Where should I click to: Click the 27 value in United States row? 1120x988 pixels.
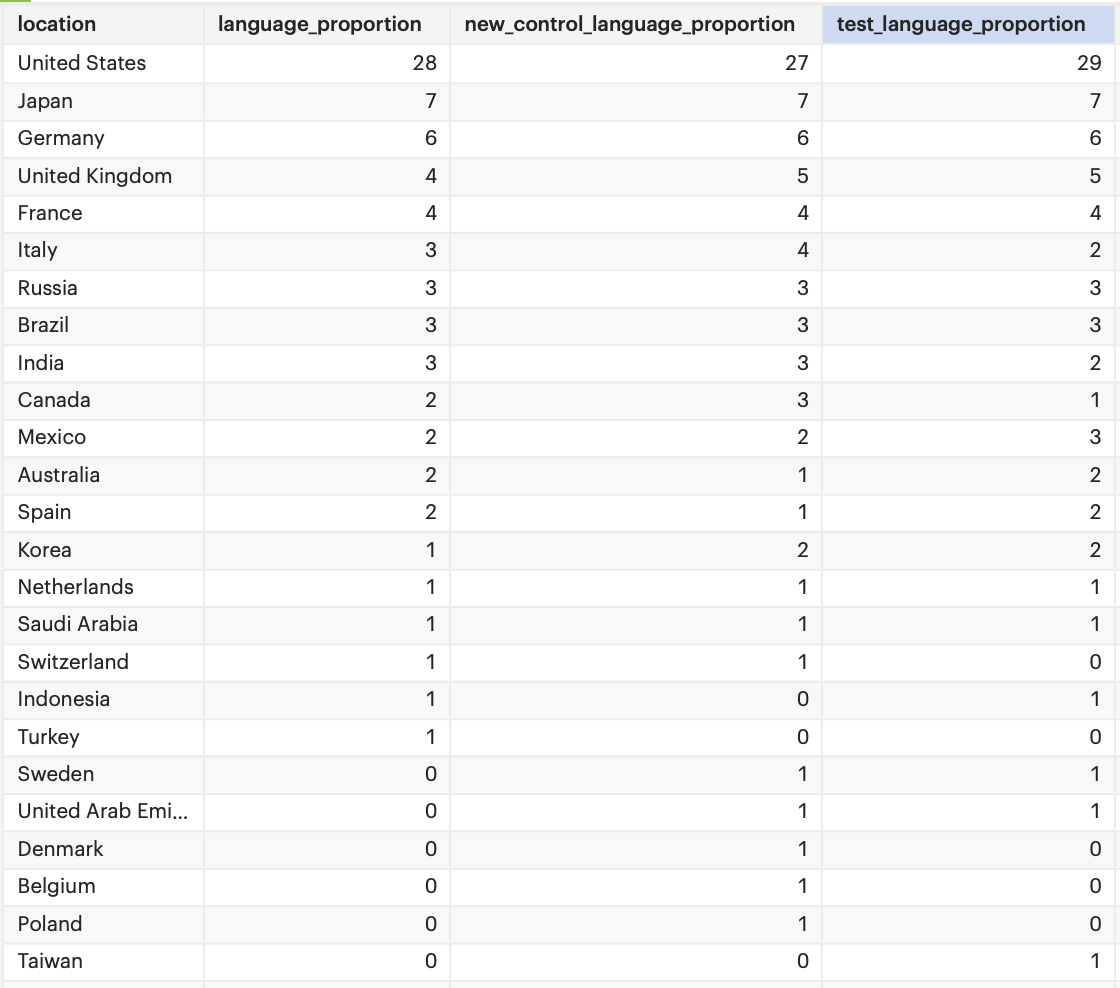click(x=796, y=63)
